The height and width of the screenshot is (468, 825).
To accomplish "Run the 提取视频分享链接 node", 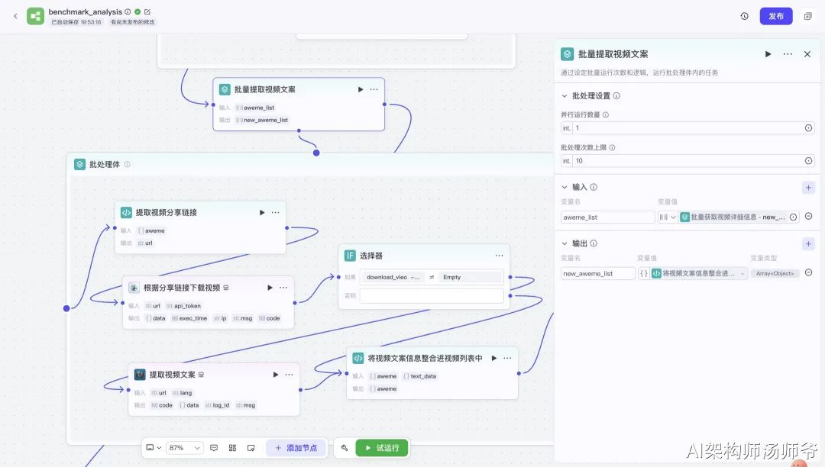I will tap(262, 213).
